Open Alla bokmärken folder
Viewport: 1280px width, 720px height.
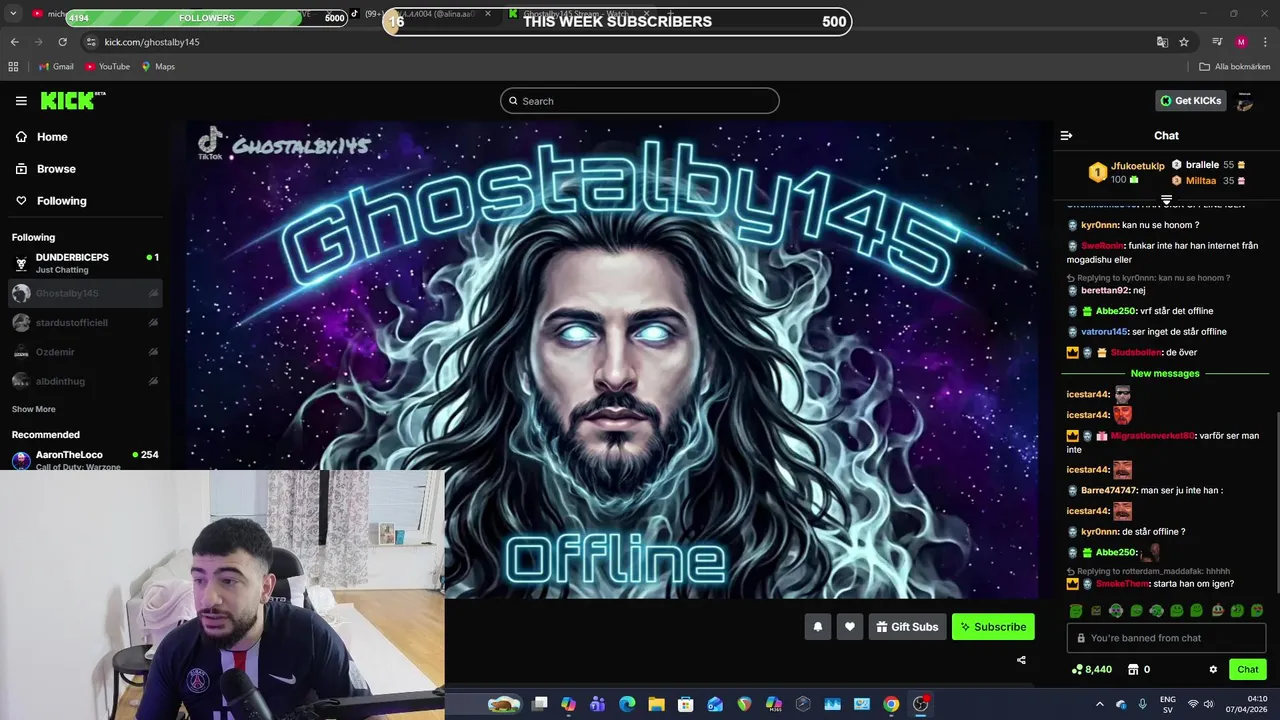coord(1235,67)
